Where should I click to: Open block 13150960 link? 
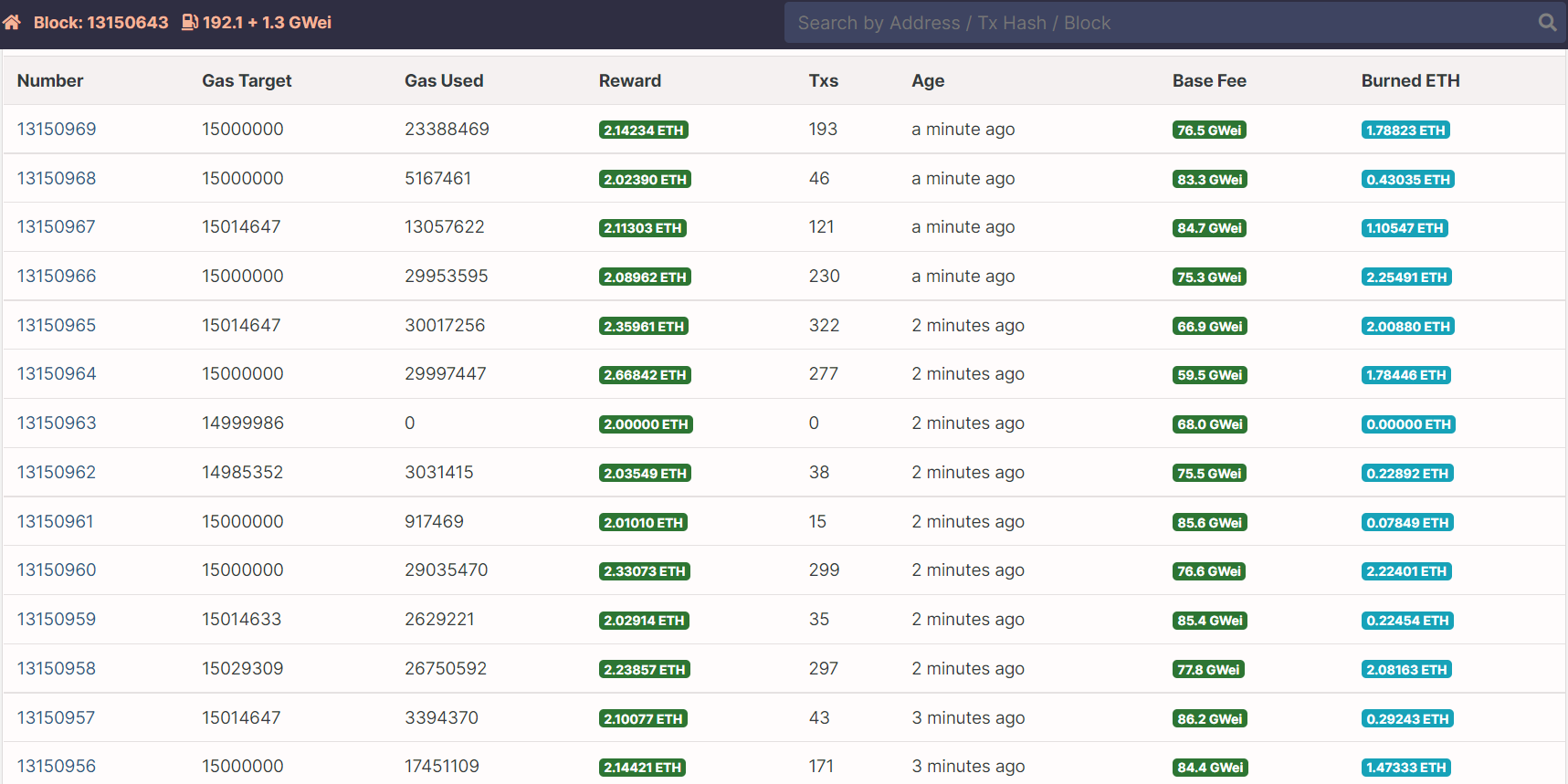[x=57, y=570]
